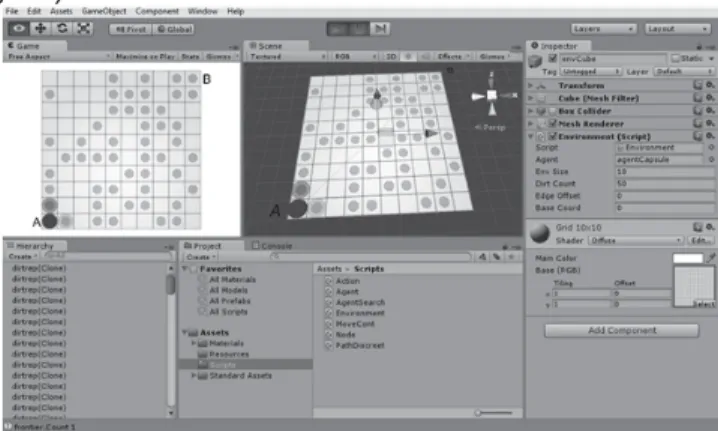The width and height of the screenshot is (718, 431).
Task: Click search by label icon in Project
Action: coord(496,257)
